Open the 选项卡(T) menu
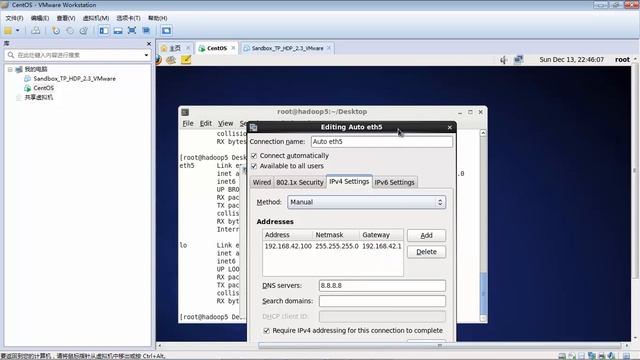The height and width of the screenshot is (360, 640). click(128, 18)
